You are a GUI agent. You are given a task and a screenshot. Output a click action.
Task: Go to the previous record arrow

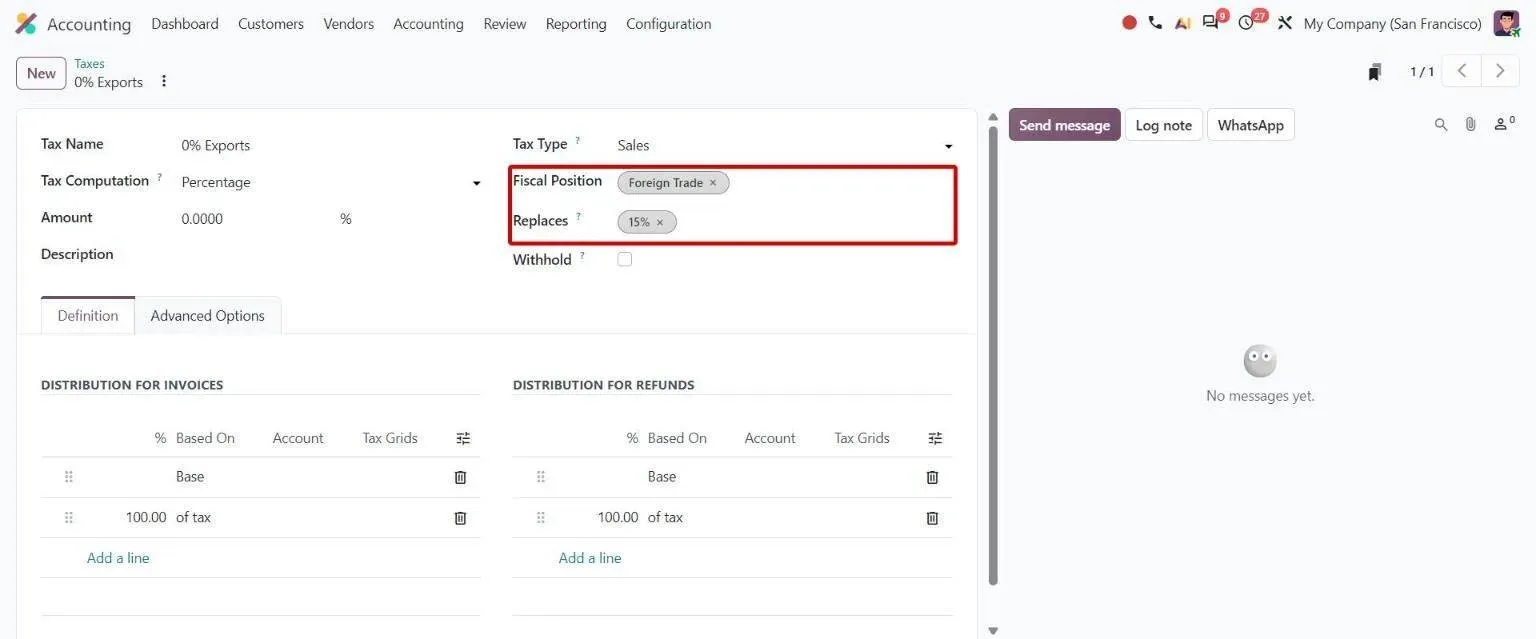click(1462, 71)
